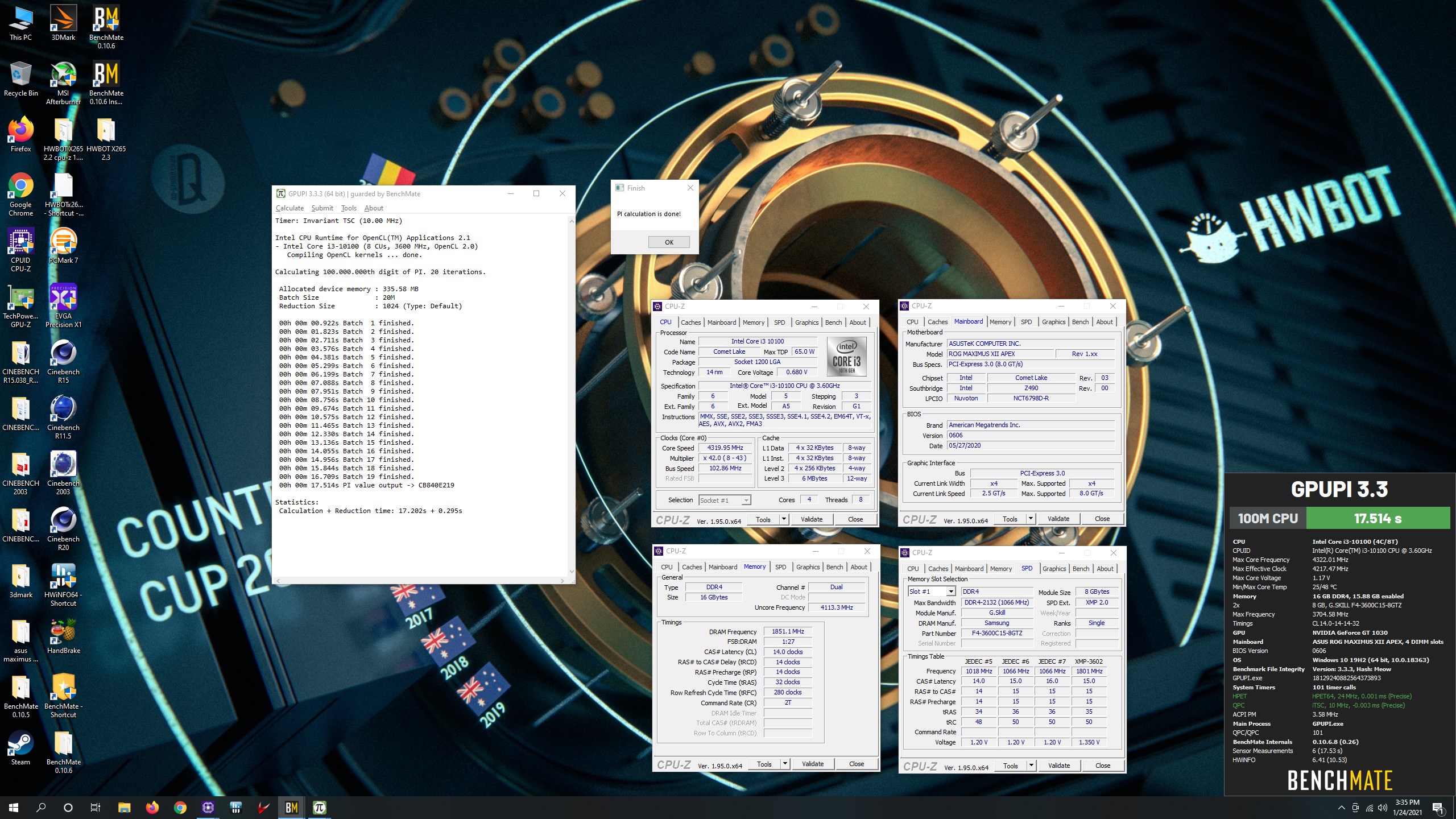Expand Tools dropdown arrow in SPD window

1031,766
